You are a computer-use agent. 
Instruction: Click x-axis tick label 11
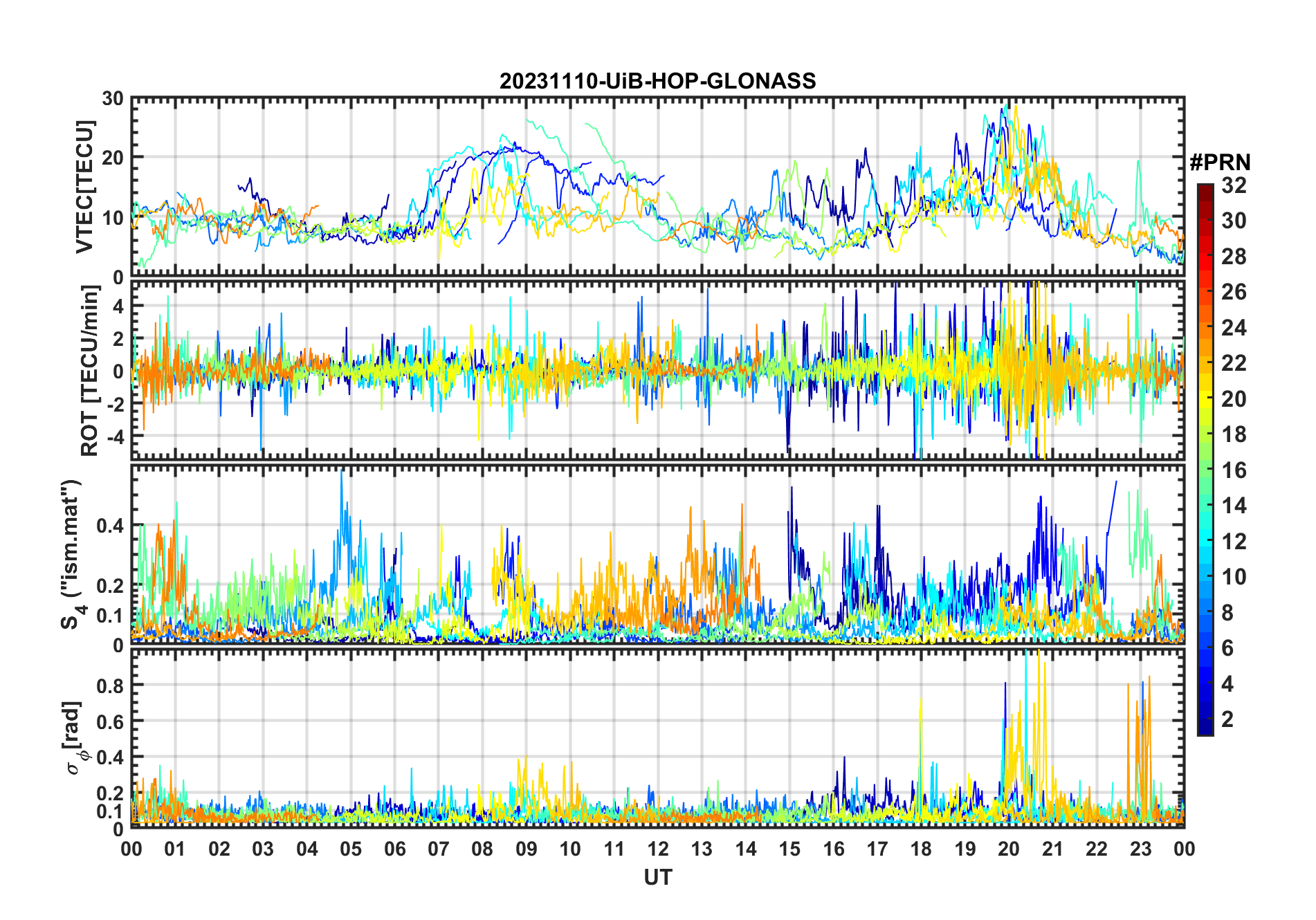(614, 849)
